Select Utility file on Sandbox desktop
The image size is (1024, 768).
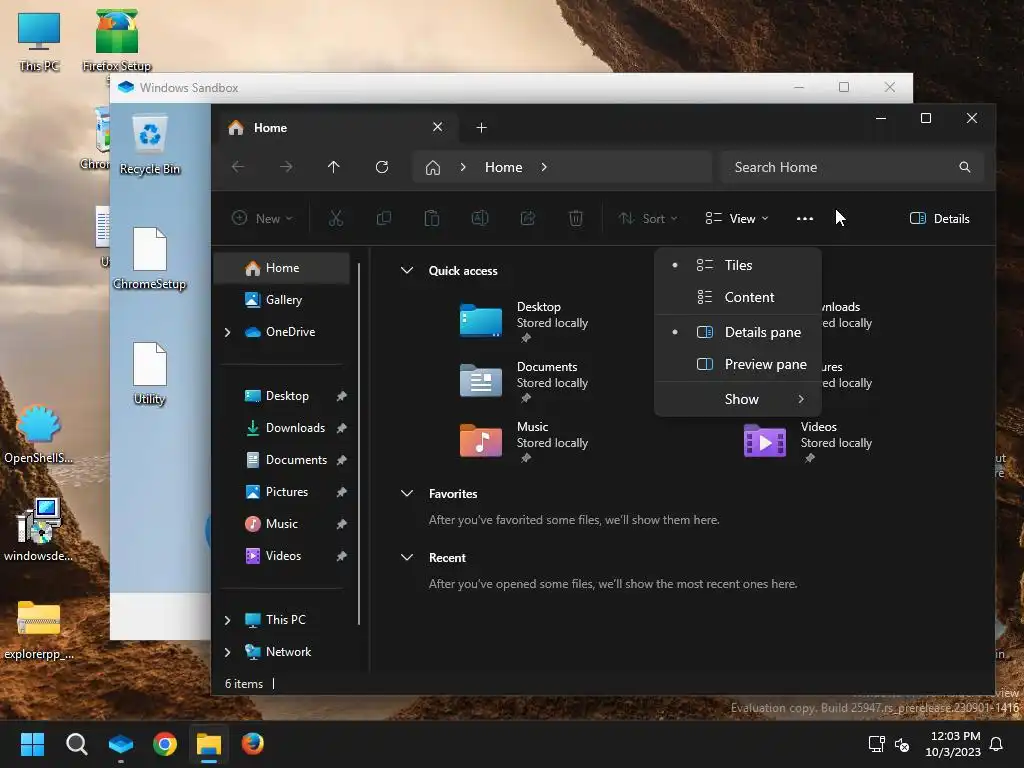[150, 374]
